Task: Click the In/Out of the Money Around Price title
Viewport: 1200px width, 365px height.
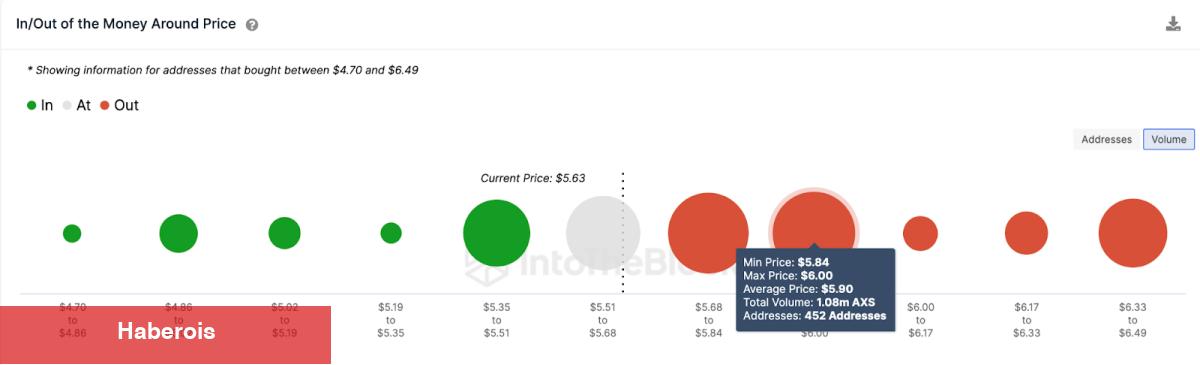Action: point(126,24)
